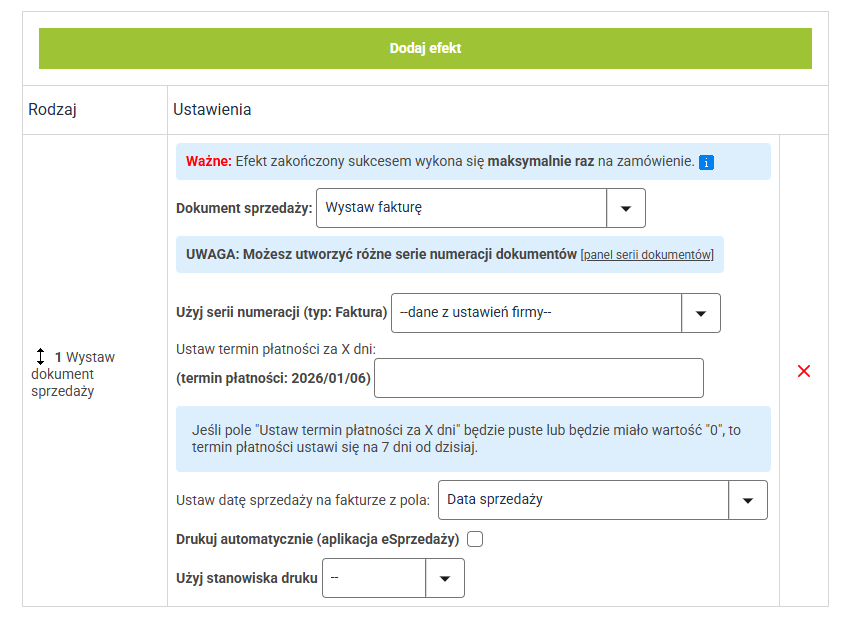The height and width of the screenshot is (620, 850).
Task: Click the payment term days input field
Action: [x=538, y=378]
